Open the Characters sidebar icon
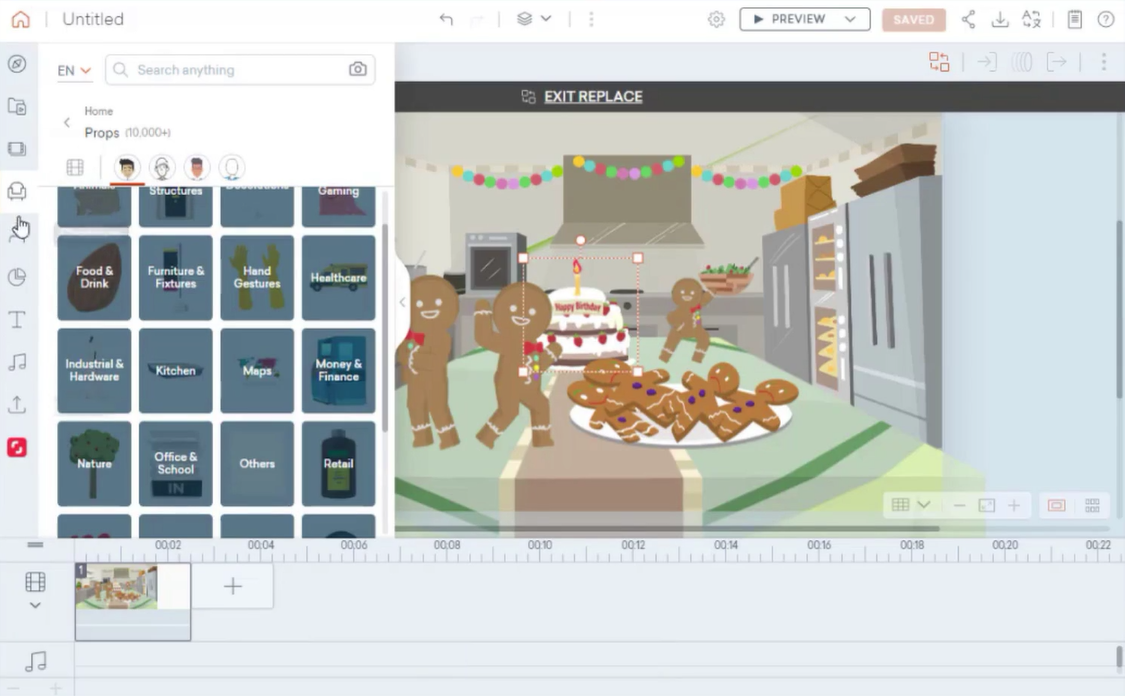Viewport: 1125px width, 696px height. coord(17,233)
